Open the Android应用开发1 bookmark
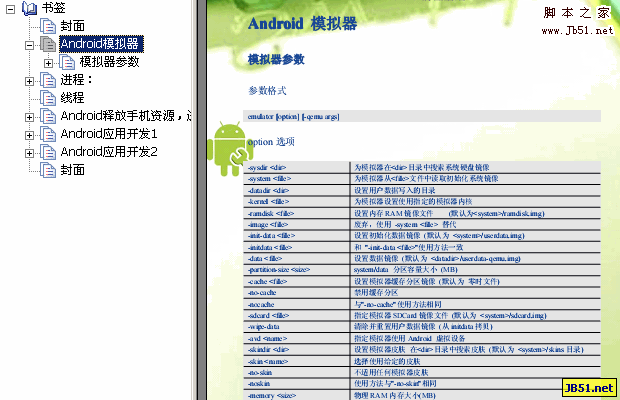 (x=109, y=134)
